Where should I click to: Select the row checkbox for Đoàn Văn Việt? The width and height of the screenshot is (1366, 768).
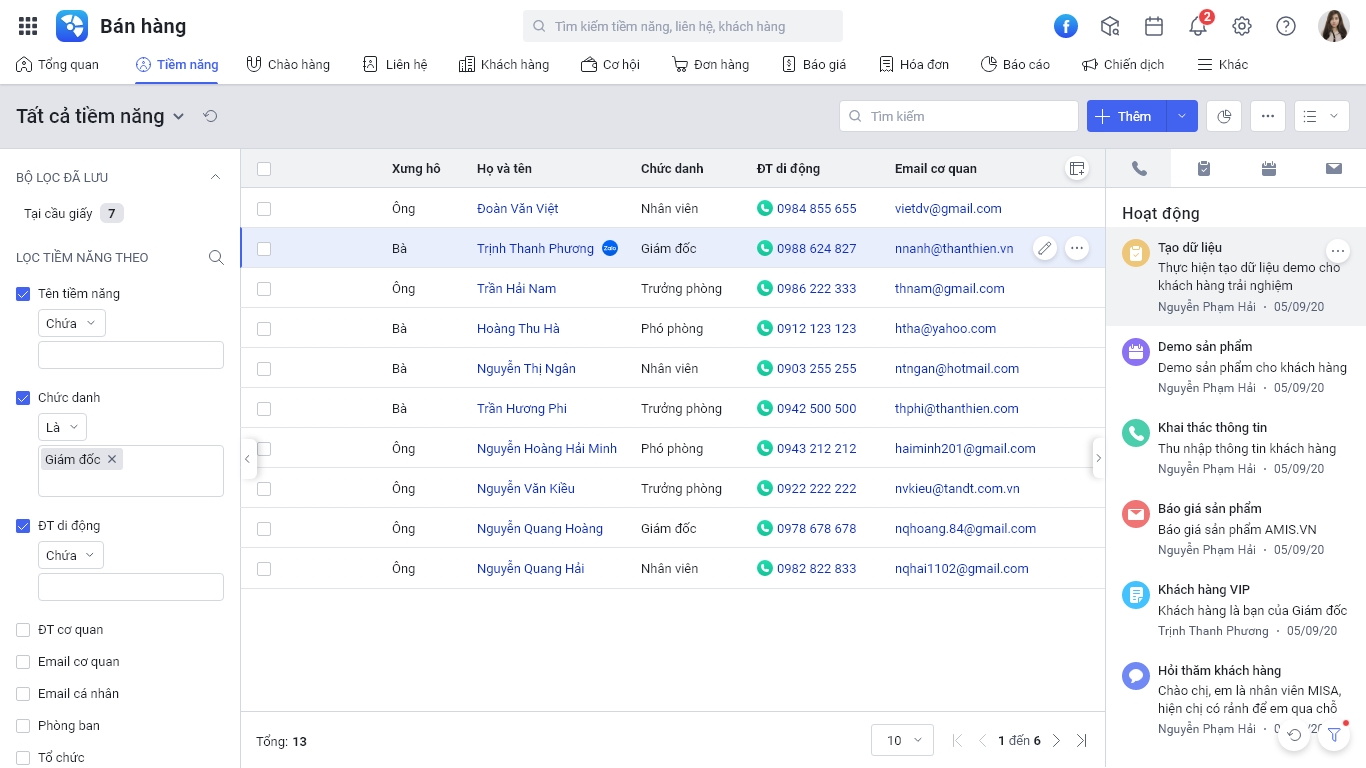[x=264, y=209]
